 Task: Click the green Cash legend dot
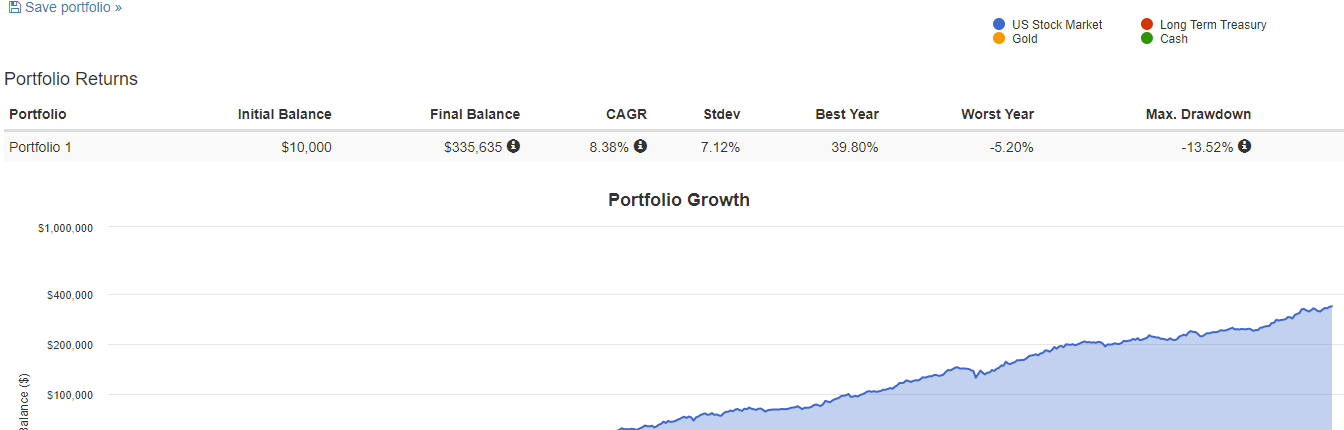1147,39
